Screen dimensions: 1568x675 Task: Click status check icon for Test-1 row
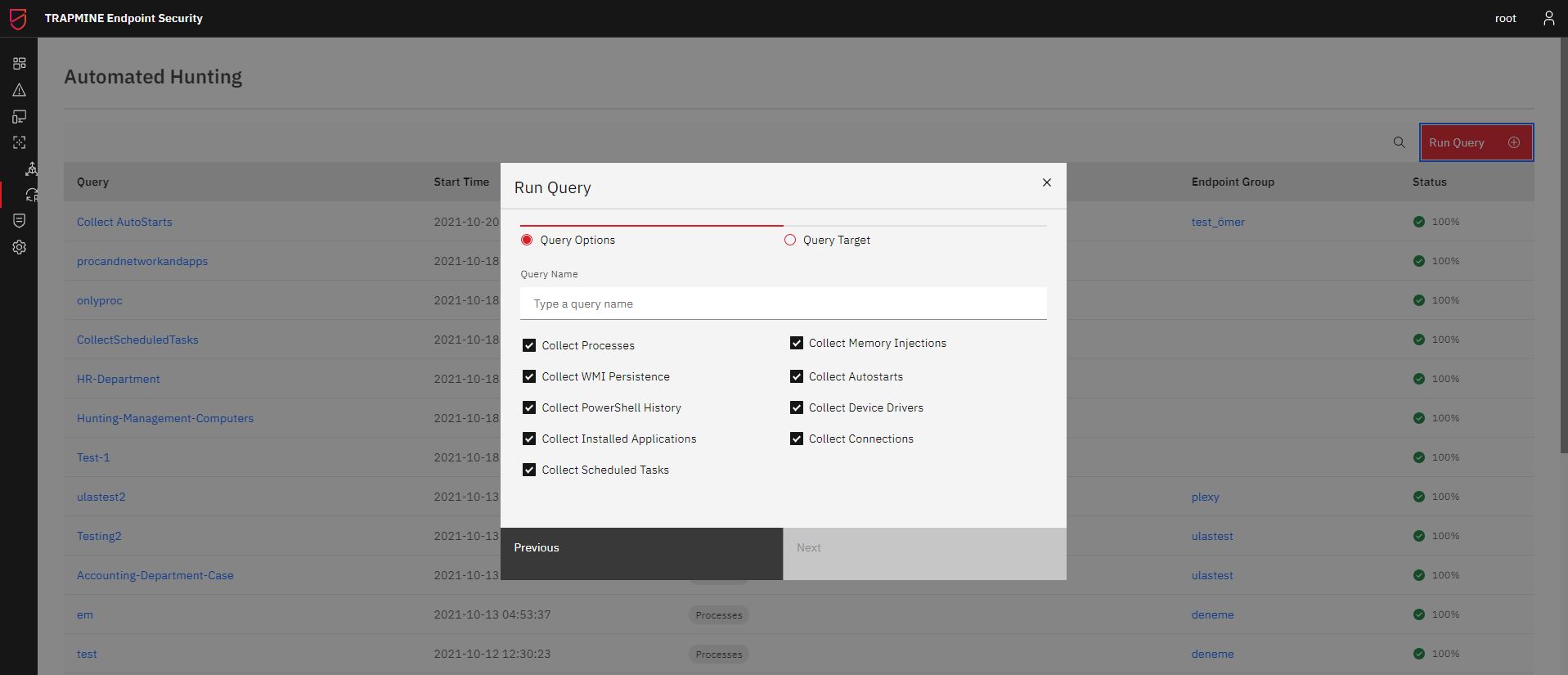tap(1418, 457)
